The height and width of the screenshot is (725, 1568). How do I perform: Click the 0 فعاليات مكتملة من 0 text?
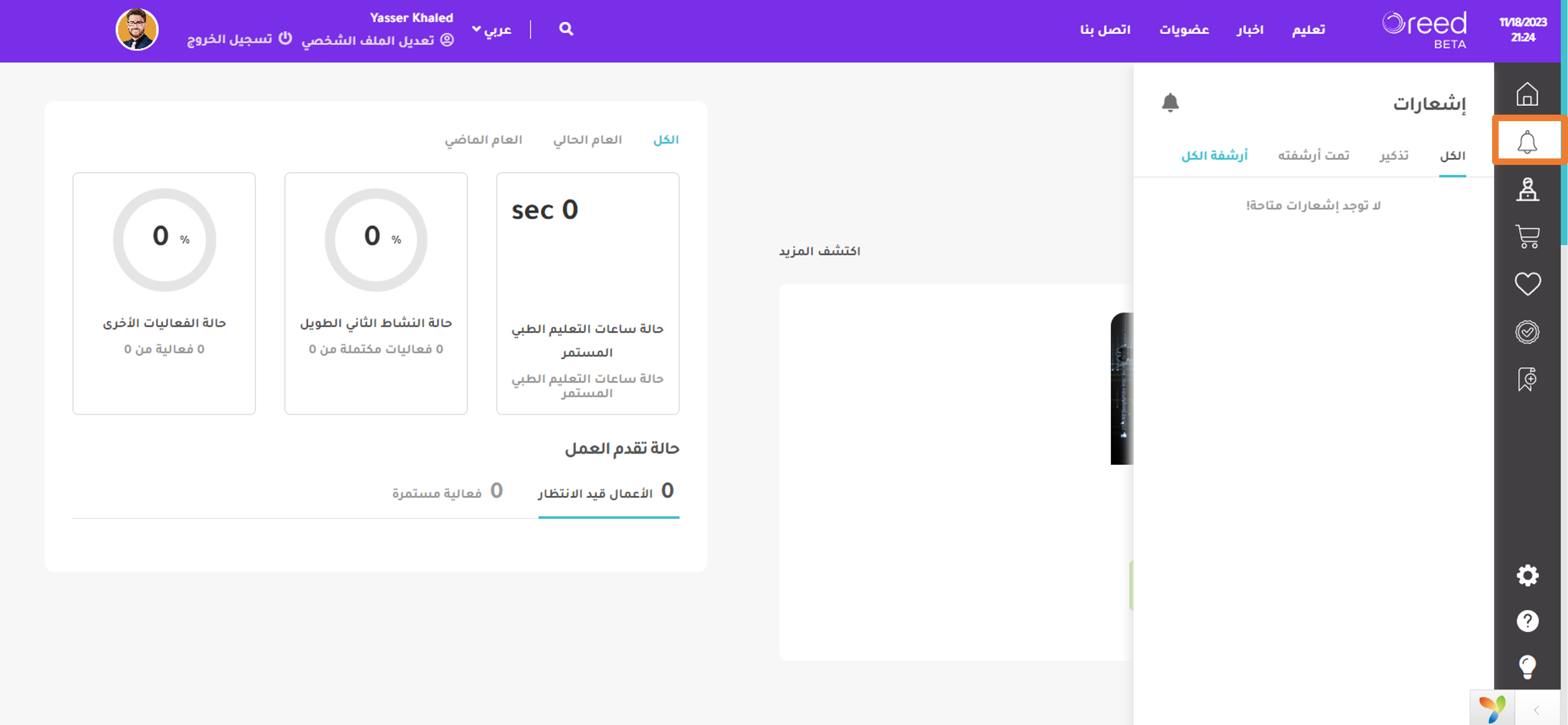pyautogui.click(x=375, y=349)
